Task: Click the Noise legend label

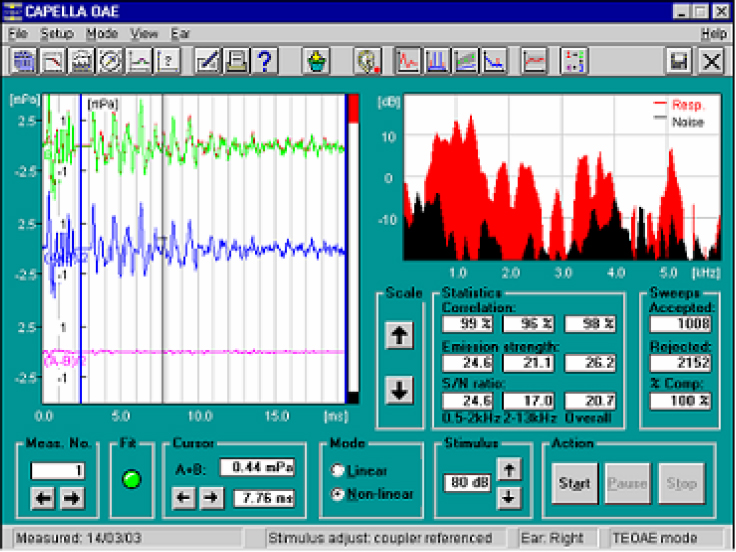Action: click(x=688, y=122)
